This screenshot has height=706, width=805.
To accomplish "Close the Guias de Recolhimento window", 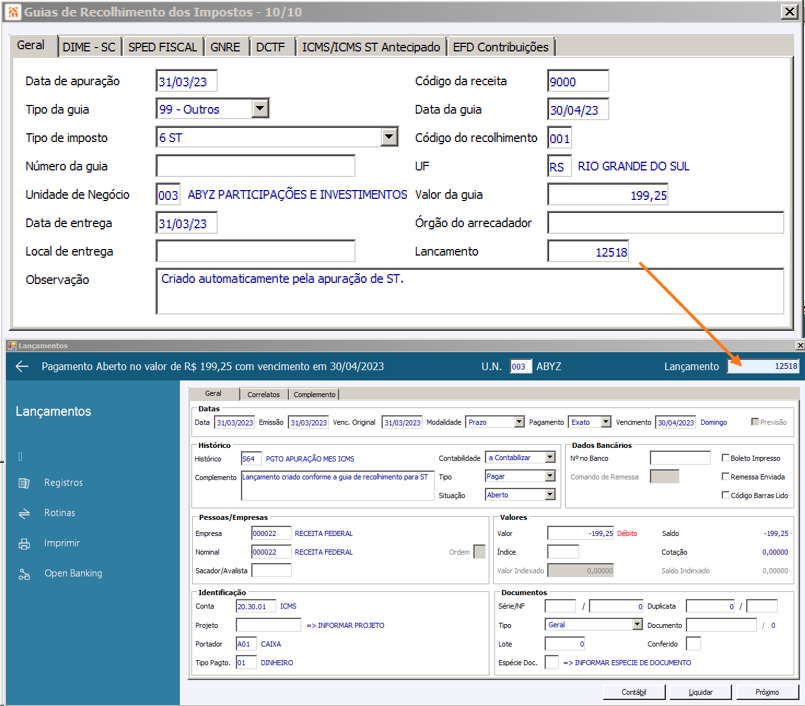I will pos(789,11).
